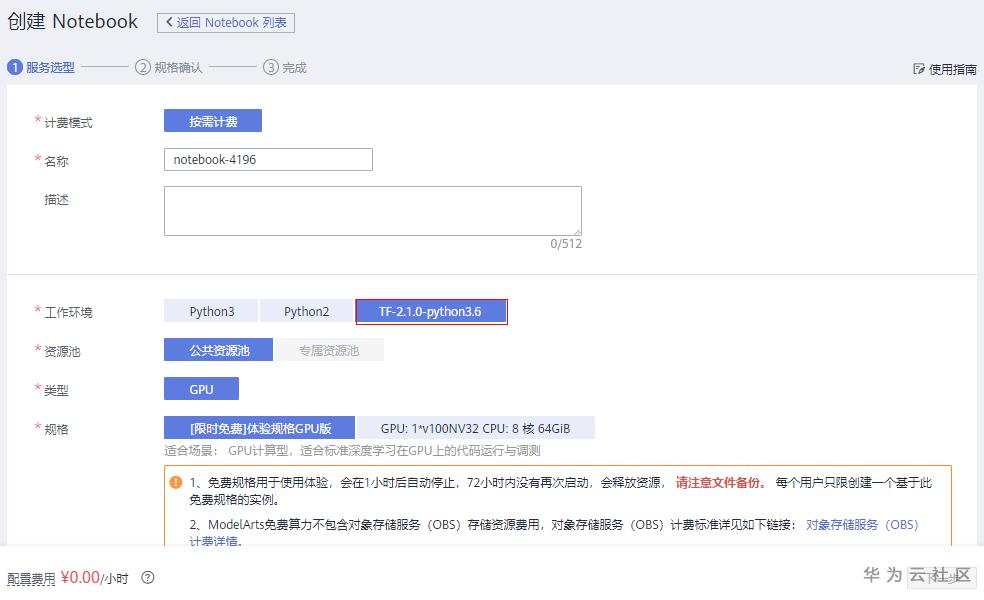Choose the [限时免费]体验规格GPU版 spec
The height and width of the screenshot is (600, 984).
pyautogui.click(x=259, y=428)
